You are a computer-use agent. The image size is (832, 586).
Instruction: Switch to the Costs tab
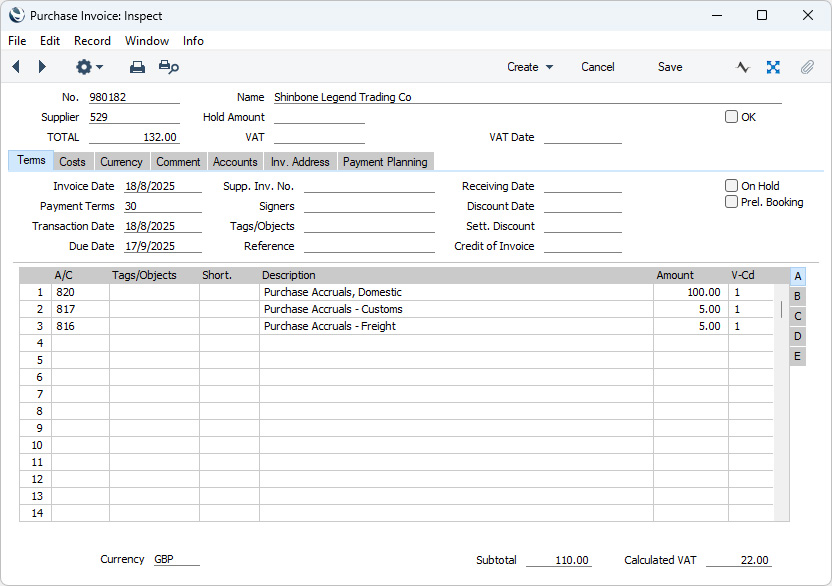tap(72, 162)
